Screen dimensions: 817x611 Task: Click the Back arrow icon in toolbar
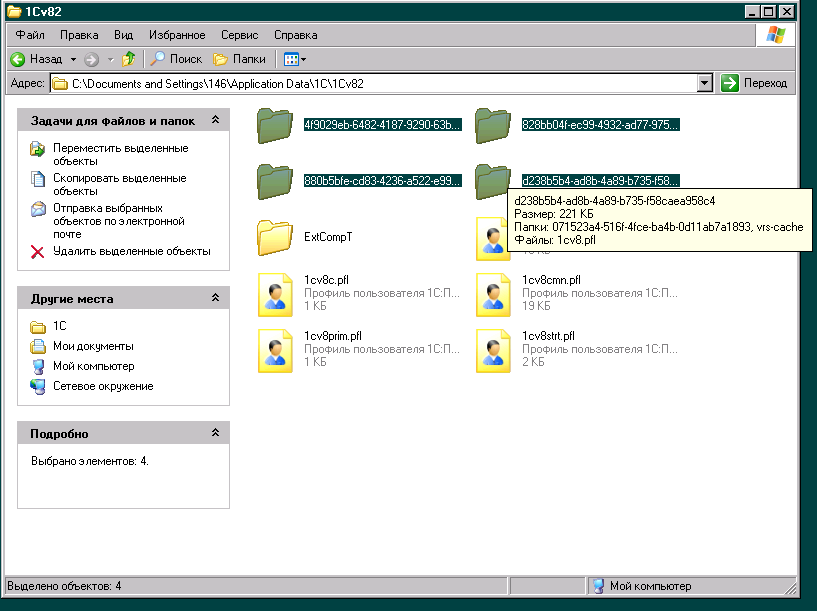18,59
